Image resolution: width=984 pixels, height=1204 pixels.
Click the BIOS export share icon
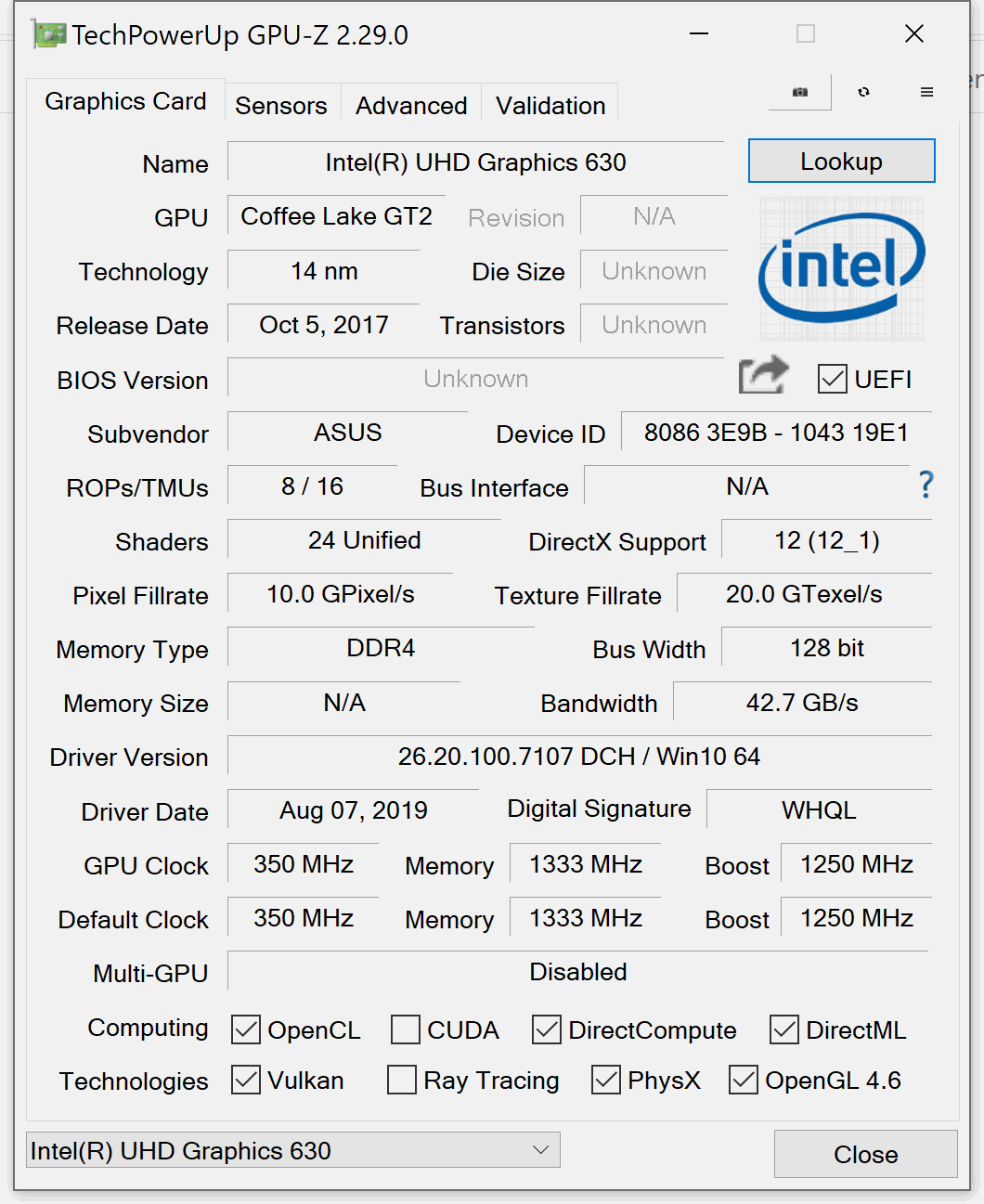coord(764,375)
